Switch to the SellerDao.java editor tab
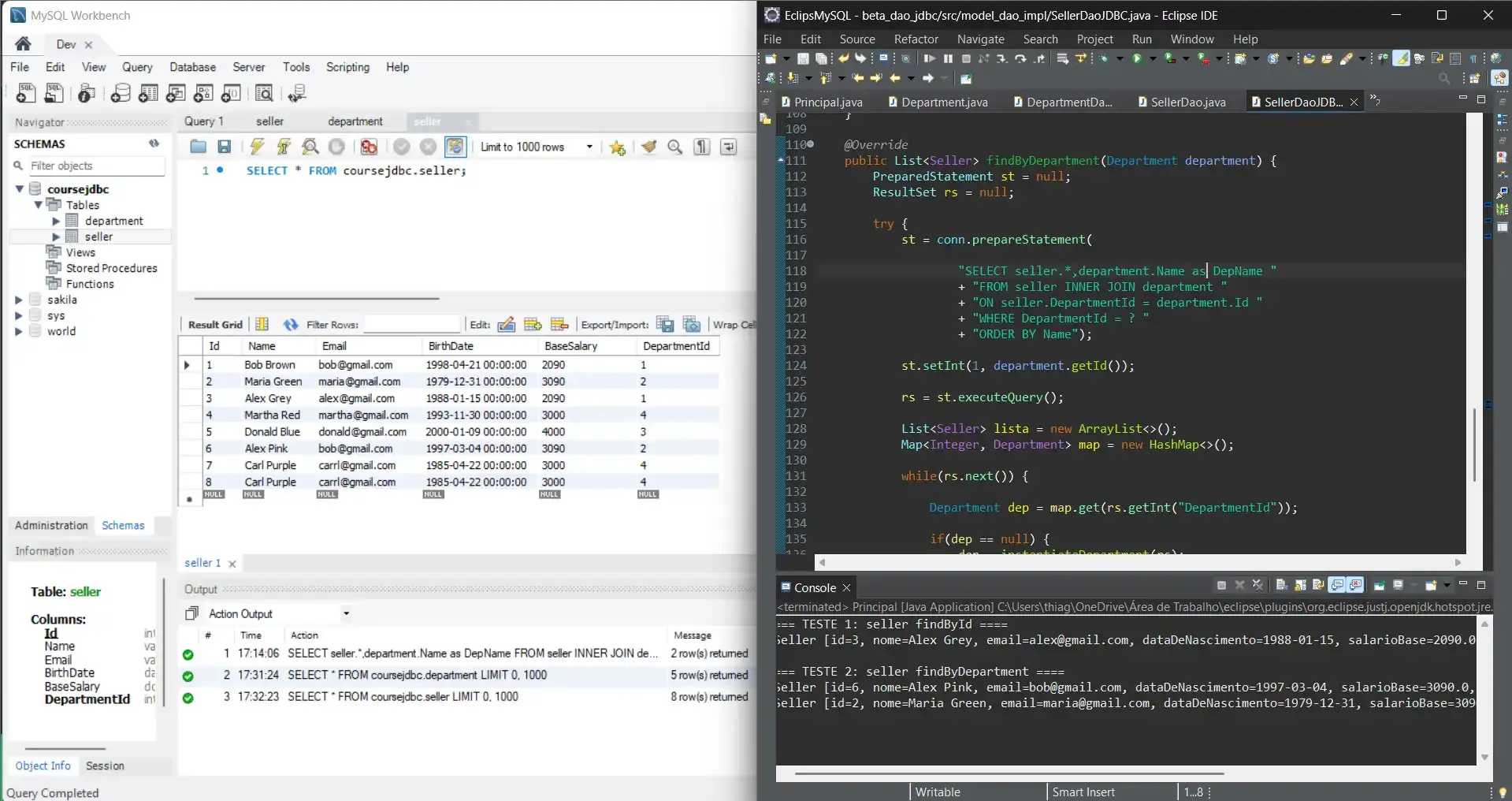 [x=1181, y=102]
